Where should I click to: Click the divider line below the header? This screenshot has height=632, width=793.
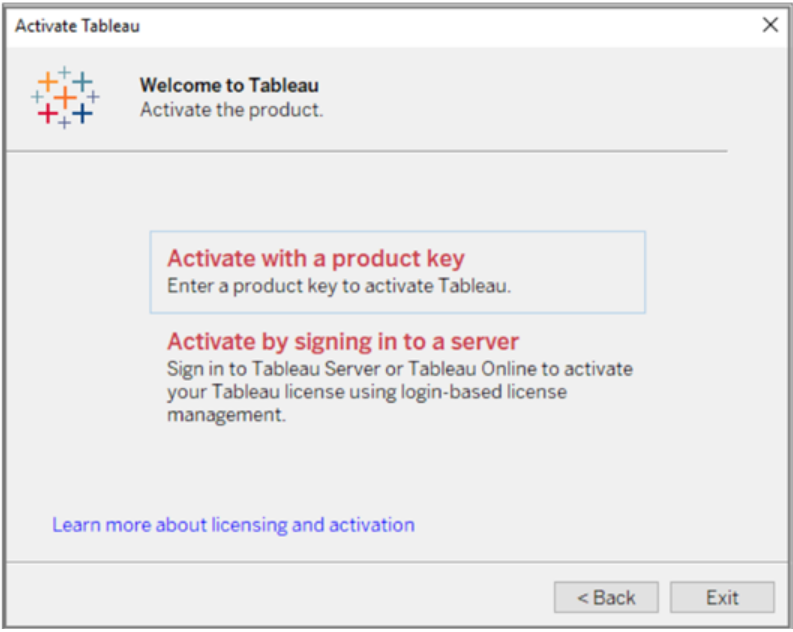point(366,151)
